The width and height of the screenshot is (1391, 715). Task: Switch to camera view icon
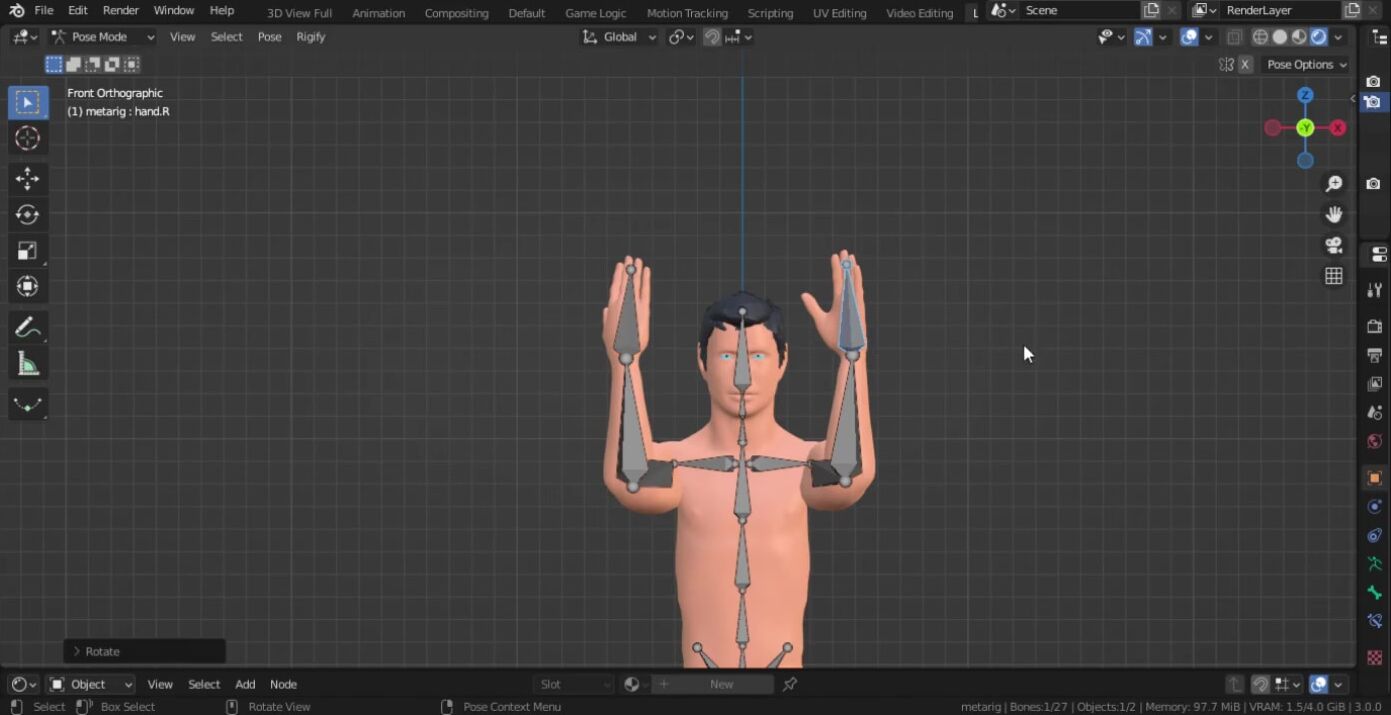pyautogui.click(x=1333, y=245)
